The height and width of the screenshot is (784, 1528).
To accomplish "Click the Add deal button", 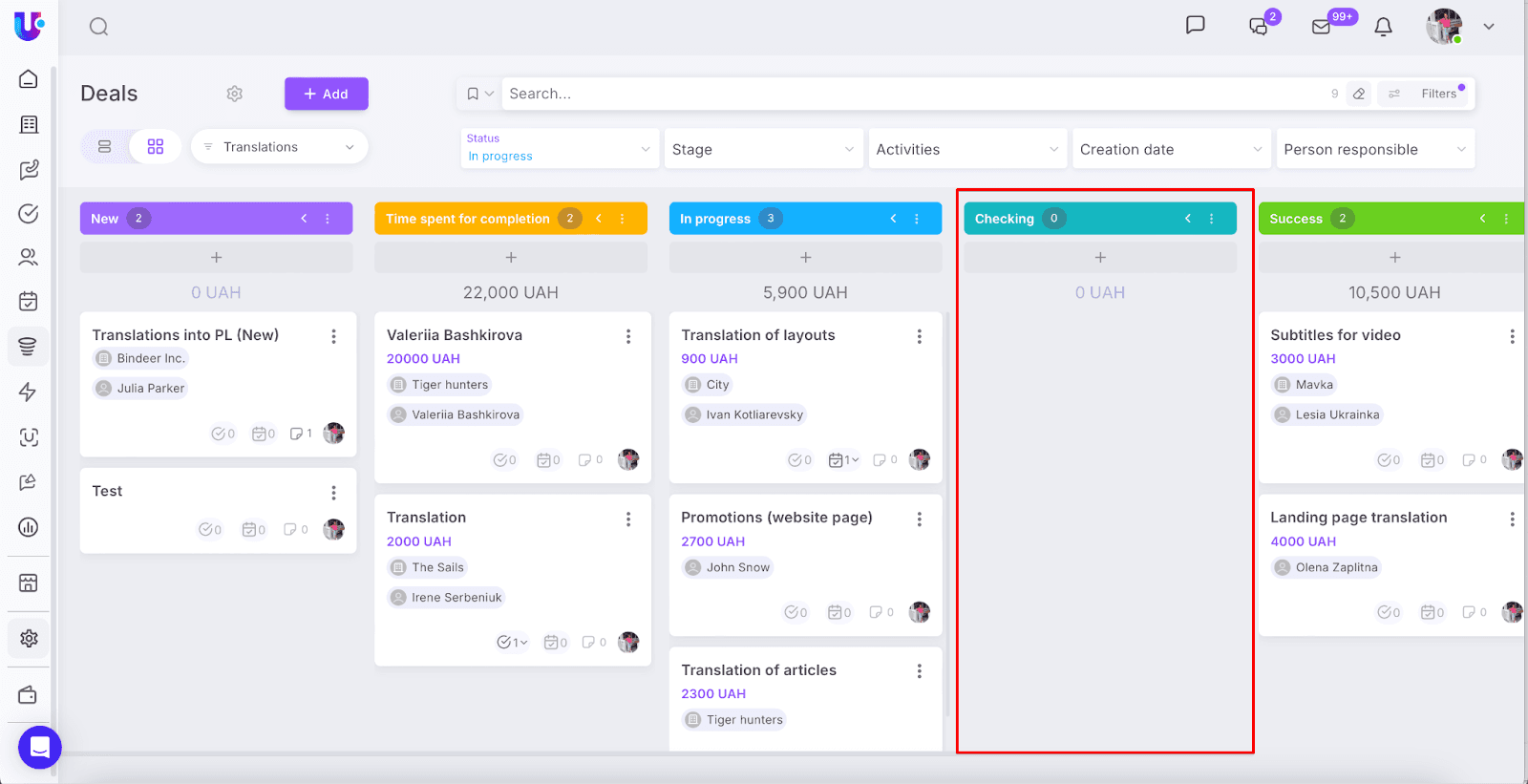I will pyautogui.click(x=326, y=94).
